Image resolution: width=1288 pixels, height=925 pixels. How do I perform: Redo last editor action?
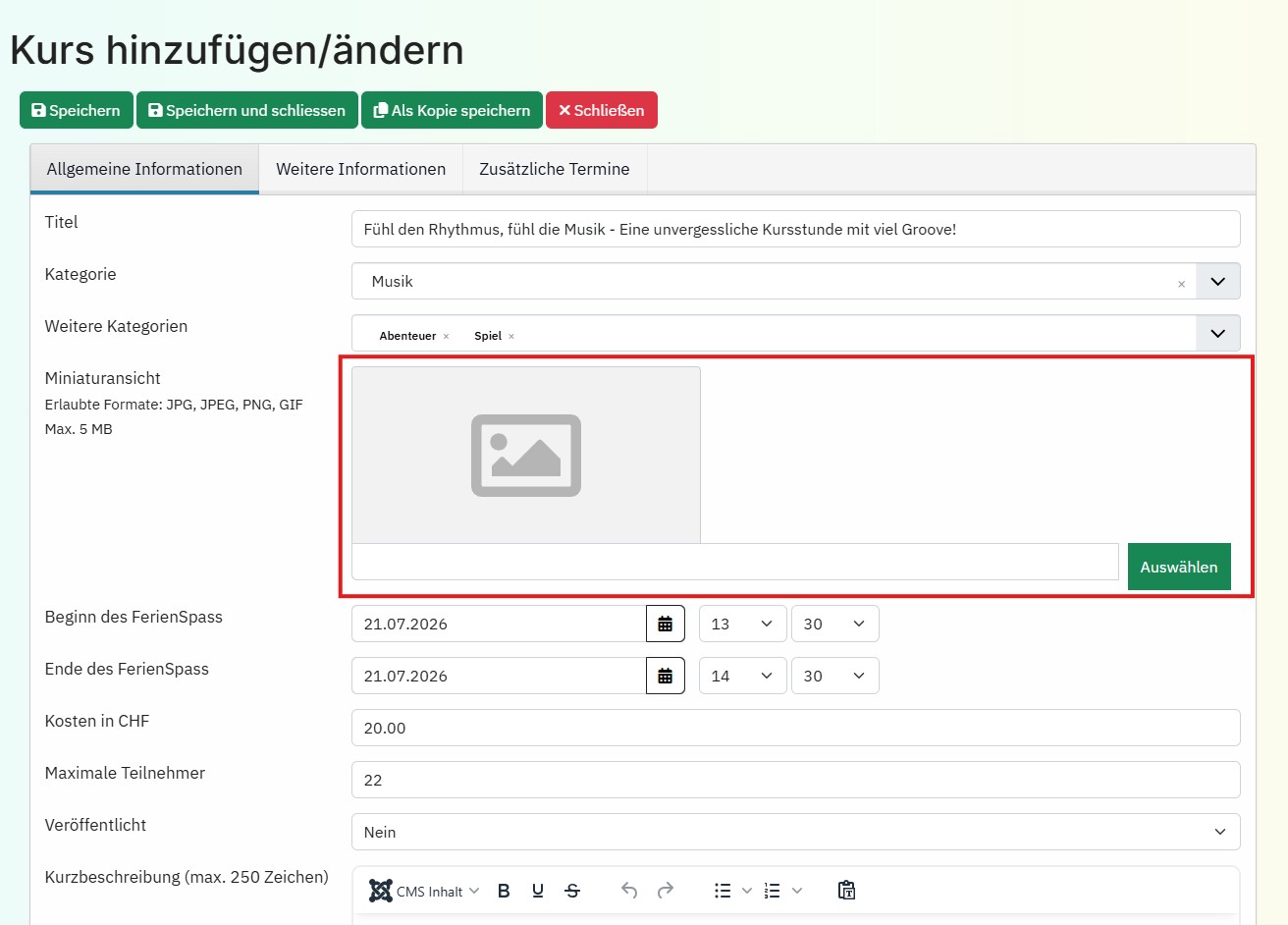coord(666,891)
